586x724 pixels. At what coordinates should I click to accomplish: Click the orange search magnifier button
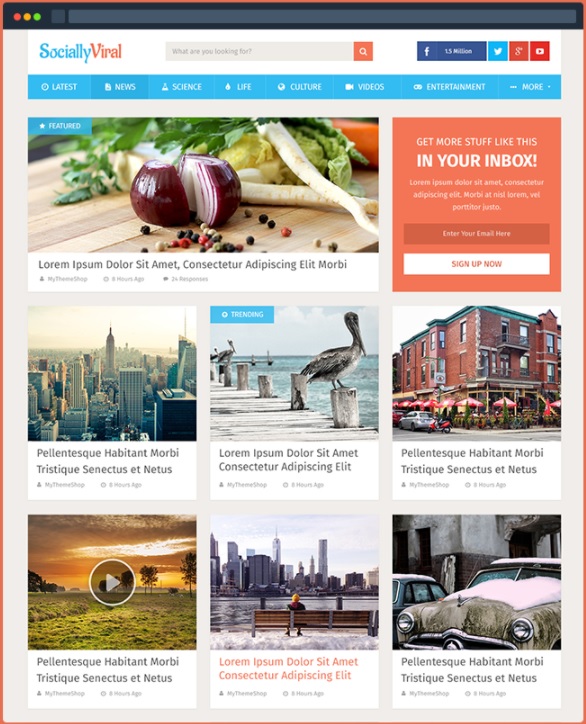(363, 51)
